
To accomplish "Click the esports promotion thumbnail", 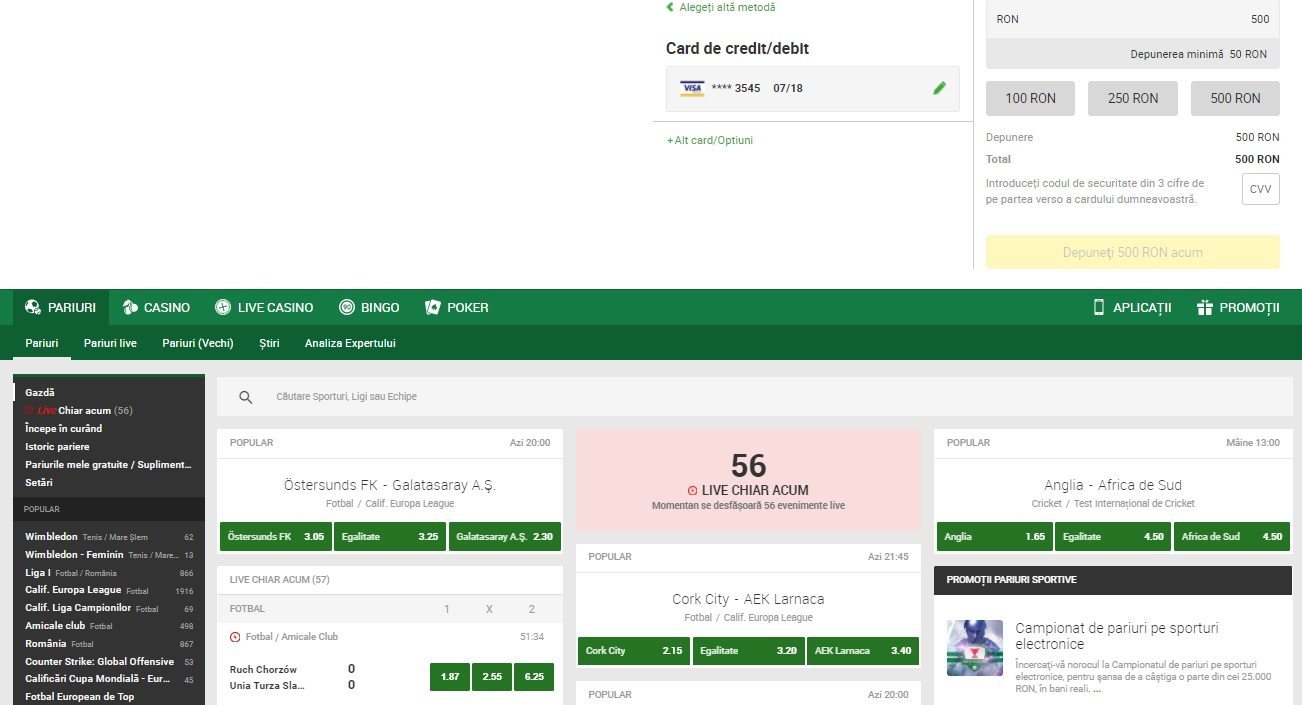I will [974, 648].
